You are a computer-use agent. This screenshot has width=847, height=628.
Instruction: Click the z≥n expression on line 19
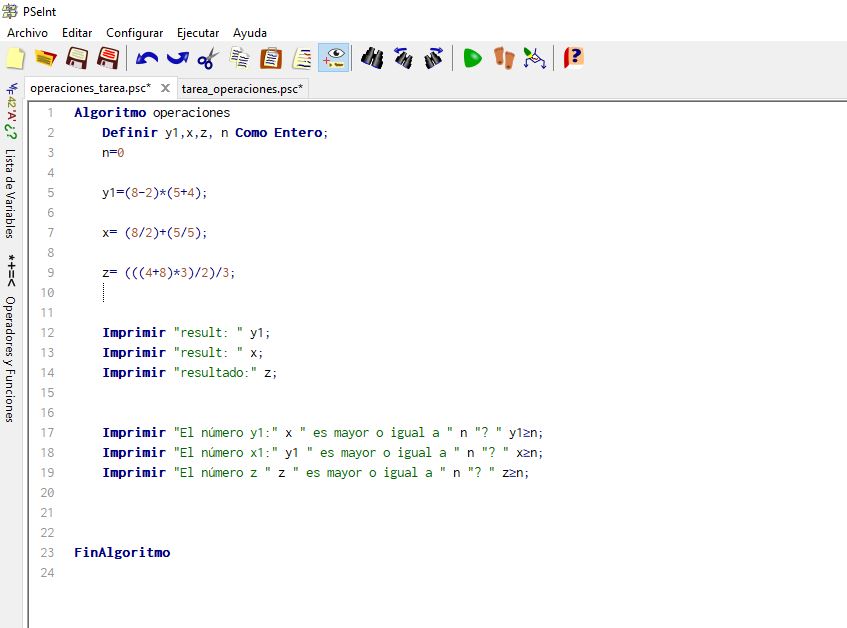click(515, 472)
